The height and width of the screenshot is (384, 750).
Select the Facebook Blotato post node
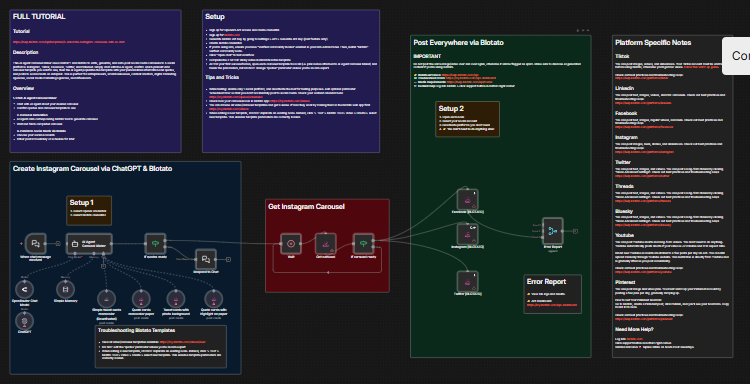point(467,199)
